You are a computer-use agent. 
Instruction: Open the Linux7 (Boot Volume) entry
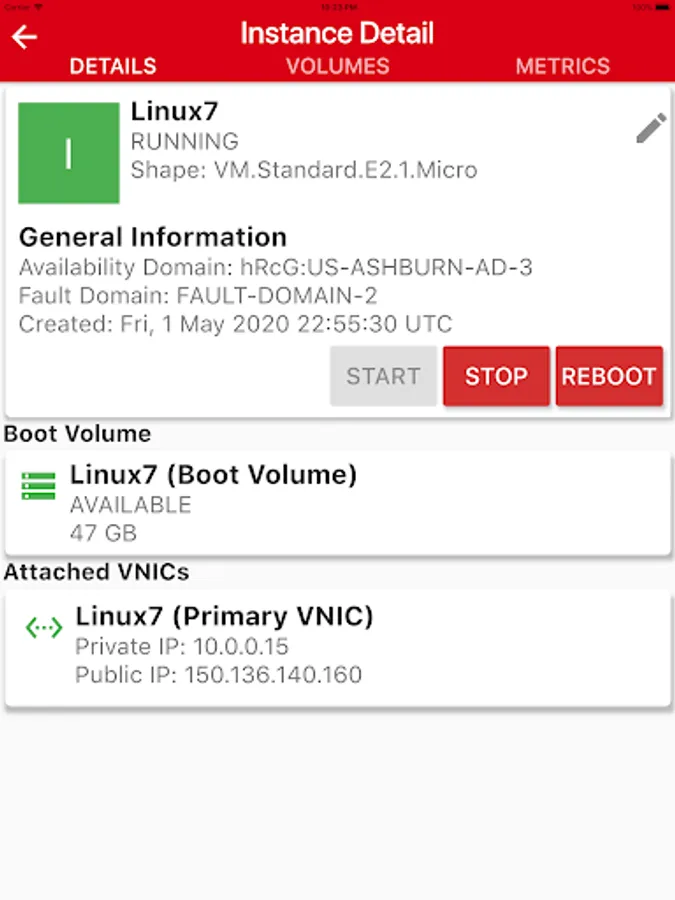(x=213, y=474)
